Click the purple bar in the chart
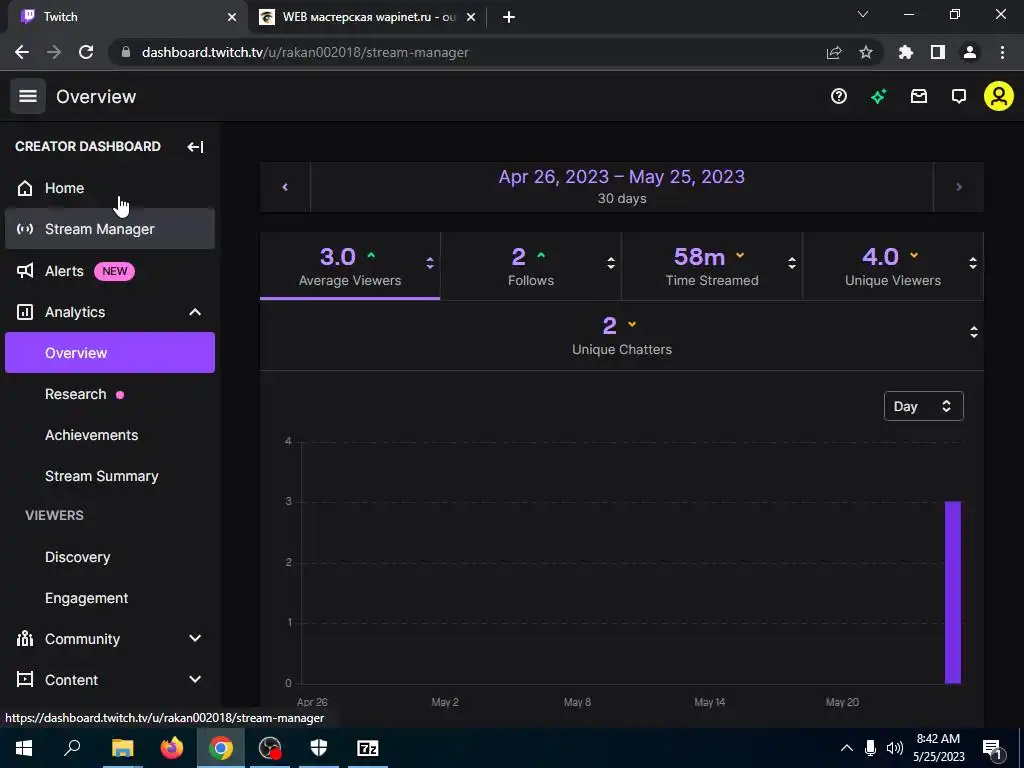The width and height of the screenshot is (1024, 768). [x=953, y=592]
